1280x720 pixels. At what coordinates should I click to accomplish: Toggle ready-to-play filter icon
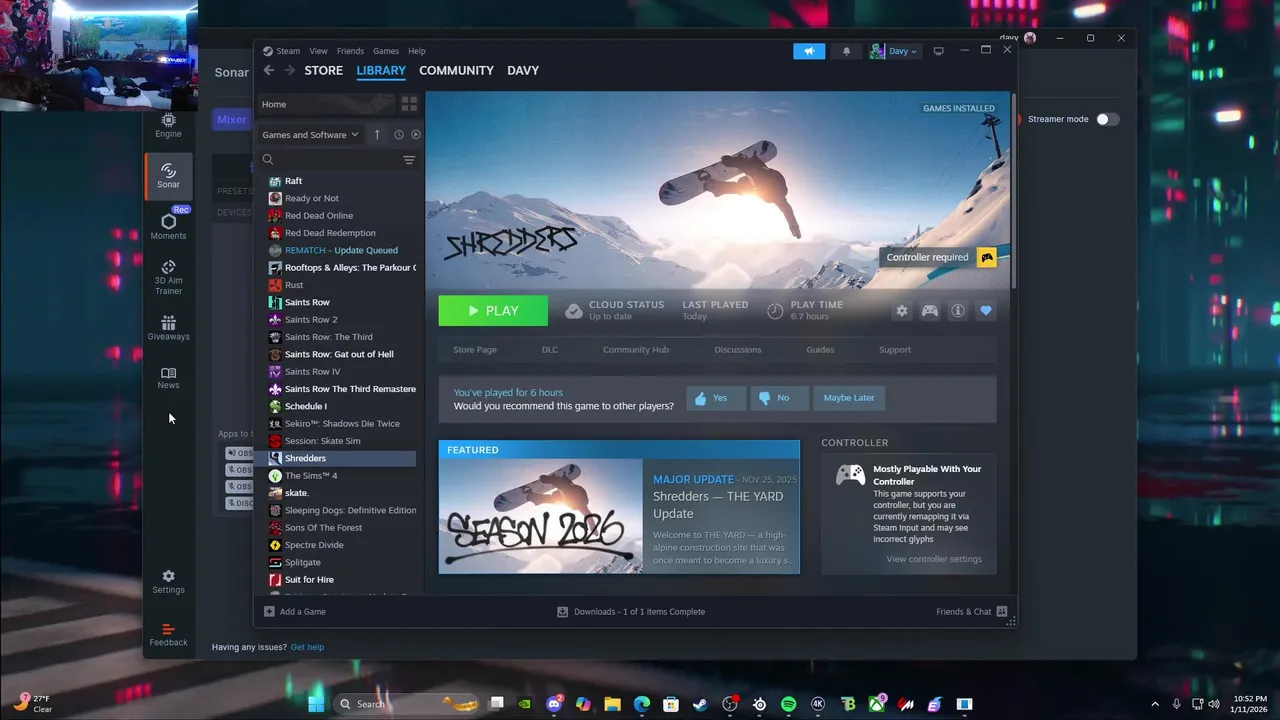416,134
